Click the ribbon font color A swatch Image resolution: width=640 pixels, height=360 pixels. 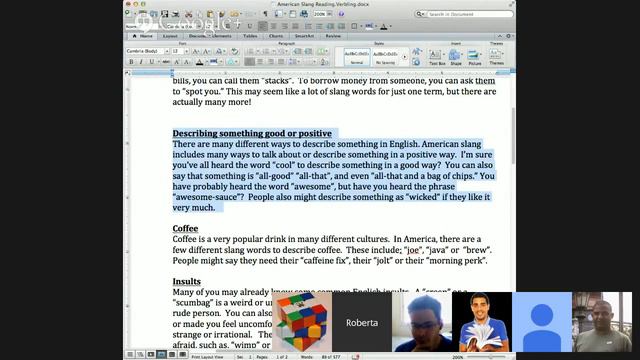point(200,62)
